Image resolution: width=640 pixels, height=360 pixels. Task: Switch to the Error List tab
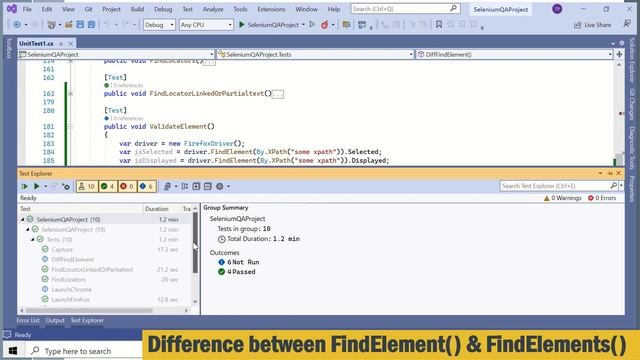click(x=28, y=320)
